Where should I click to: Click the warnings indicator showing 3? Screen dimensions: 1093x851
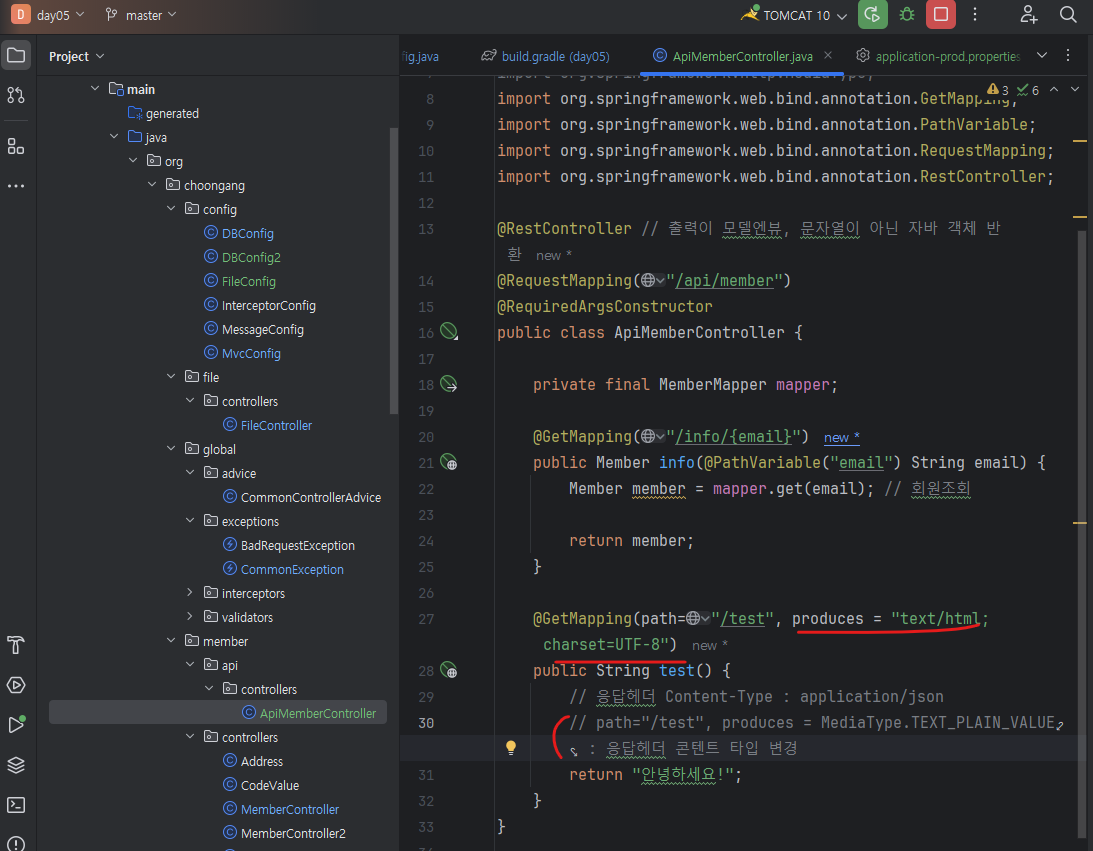998,90
